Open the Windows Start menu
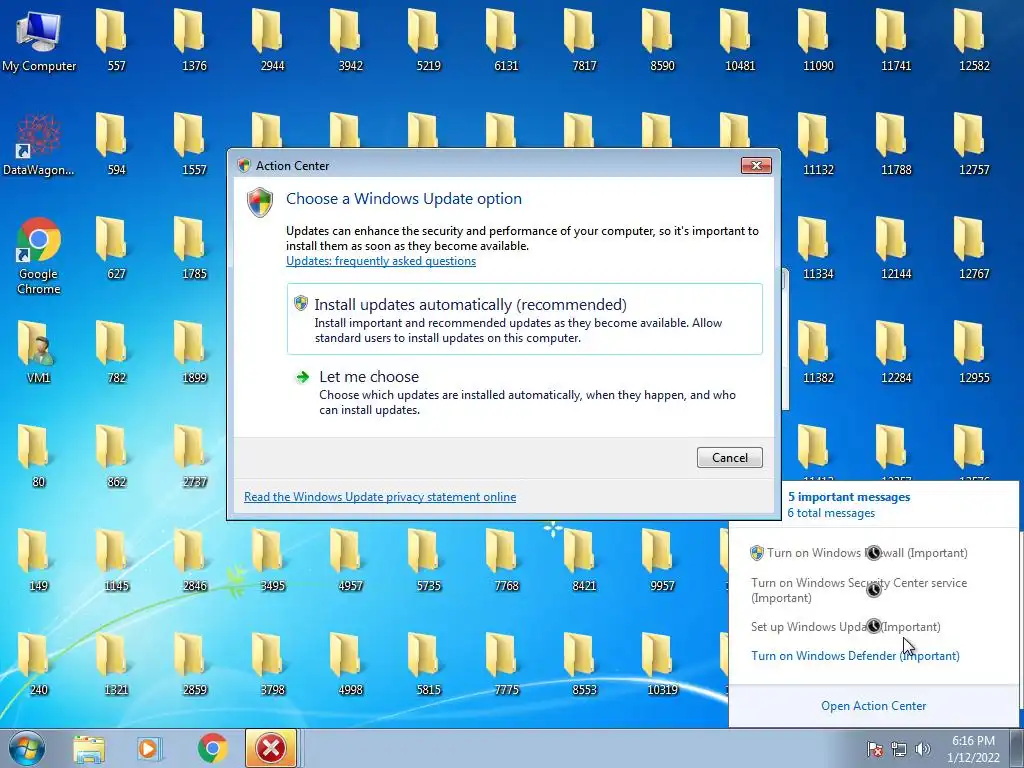Screen dimensions: 1024x768 click(x=27, y=748)
